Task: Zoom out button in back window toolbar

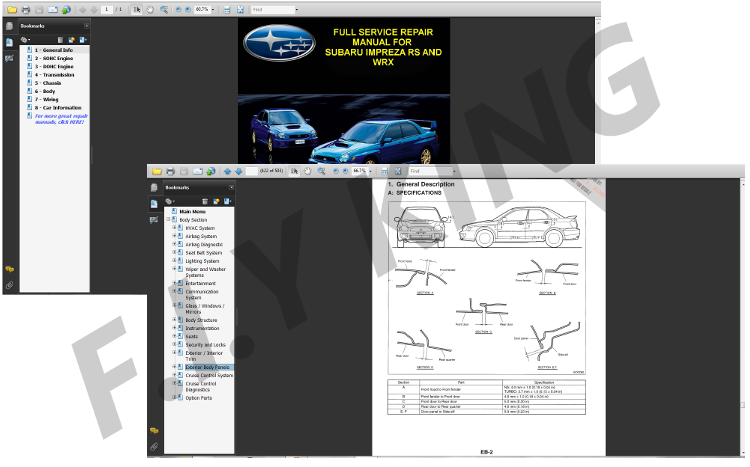Action: pyautogui.click(x=178, y=10)
